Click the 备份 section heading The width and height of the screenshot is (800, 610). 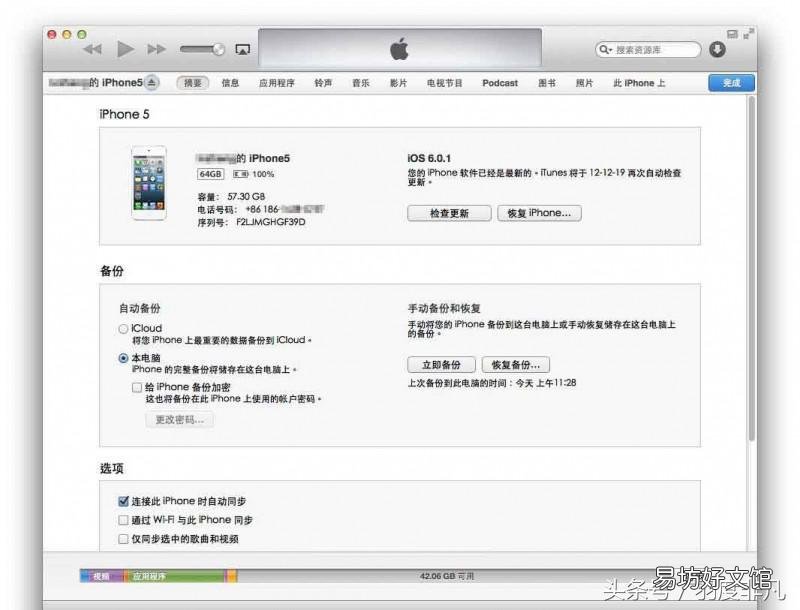tap(112, 271)
